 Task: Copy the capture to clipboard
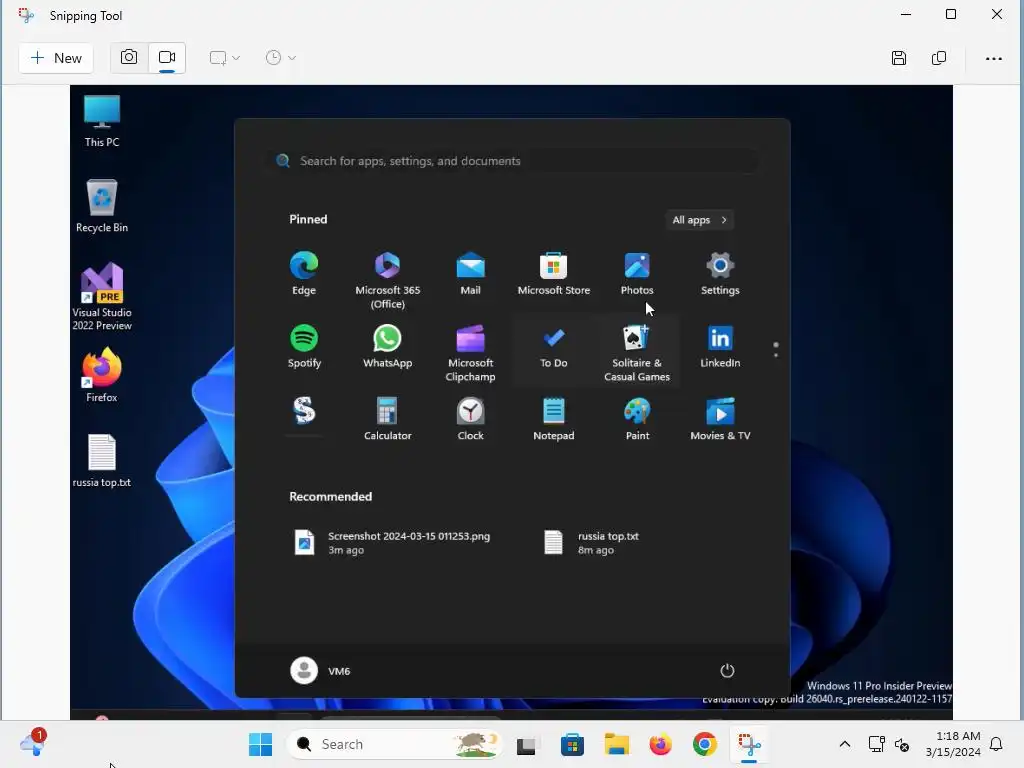point(938,58)
